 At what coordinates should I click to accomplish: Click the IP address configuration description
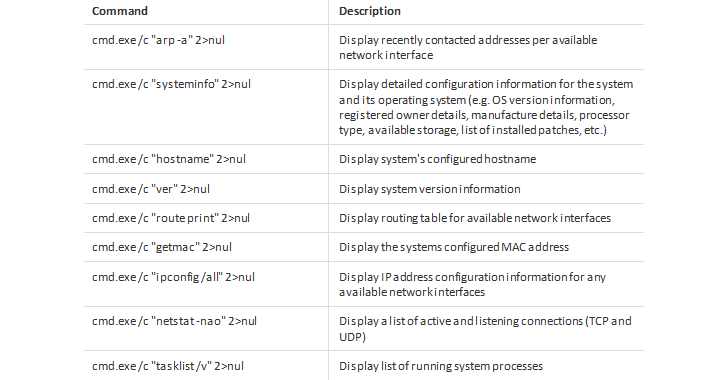(472, 284)
